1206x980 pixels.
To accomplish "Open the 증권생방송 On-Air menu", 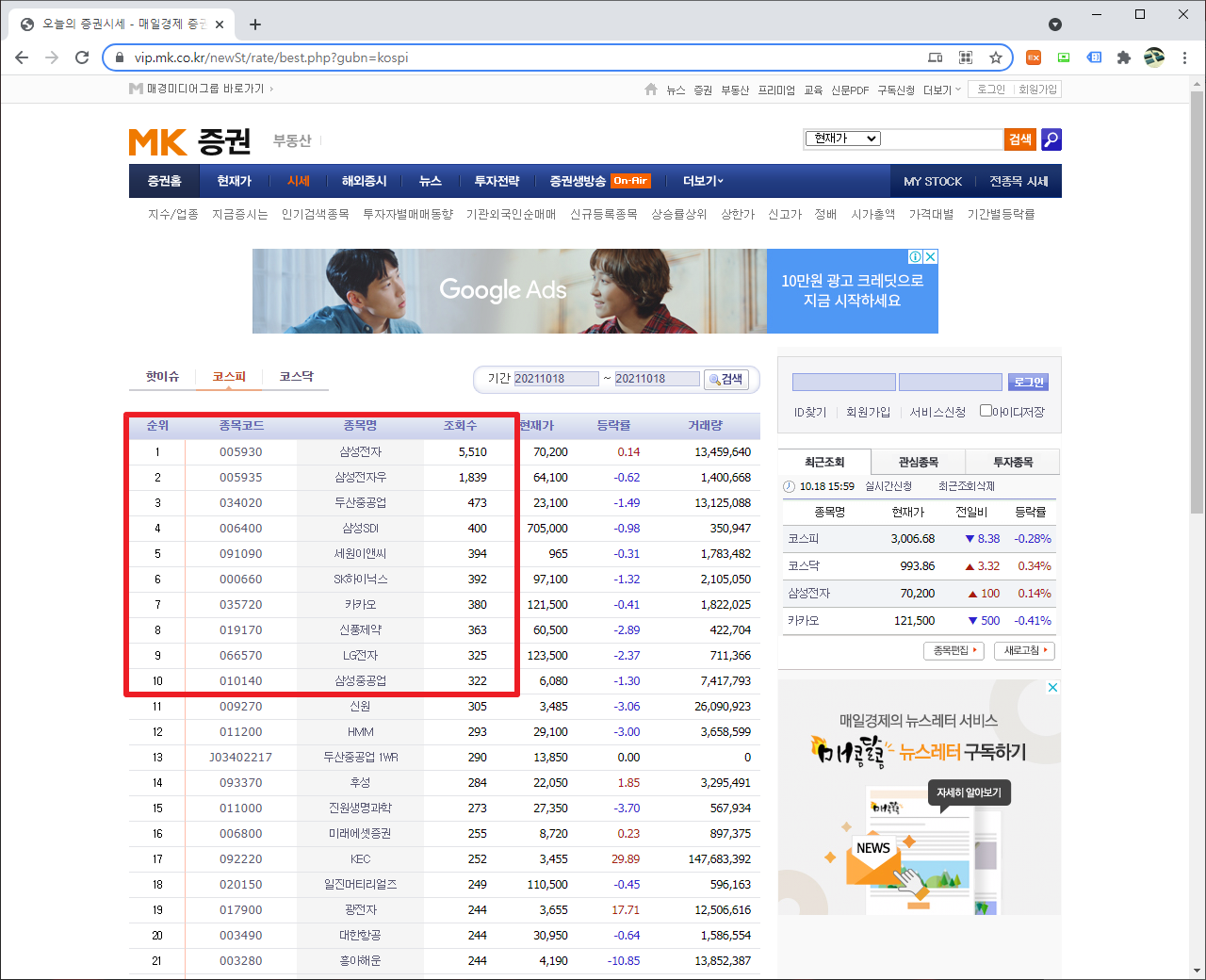I will click(x=600, y=181).
